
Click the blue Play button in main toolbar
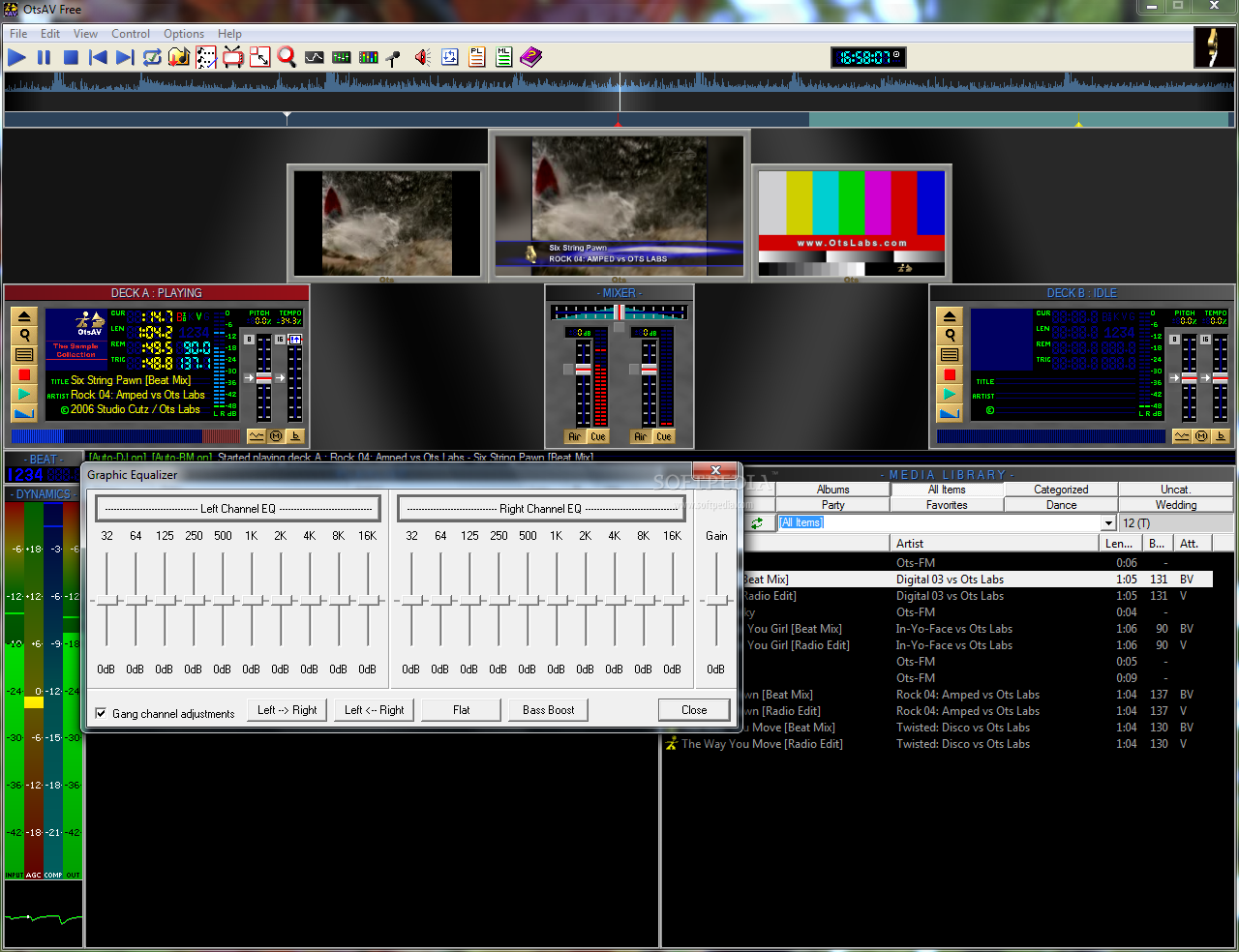(16, 58)
